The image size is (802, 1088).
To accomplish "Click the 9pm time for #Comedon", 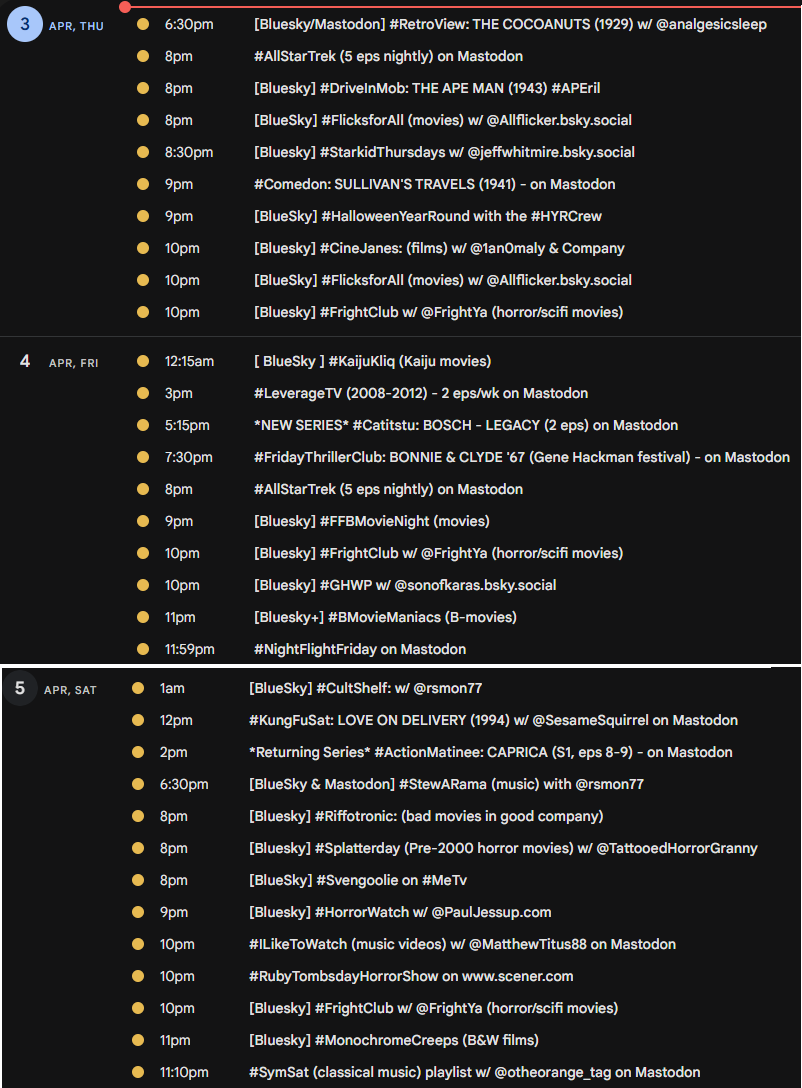I will coord(178,184).
